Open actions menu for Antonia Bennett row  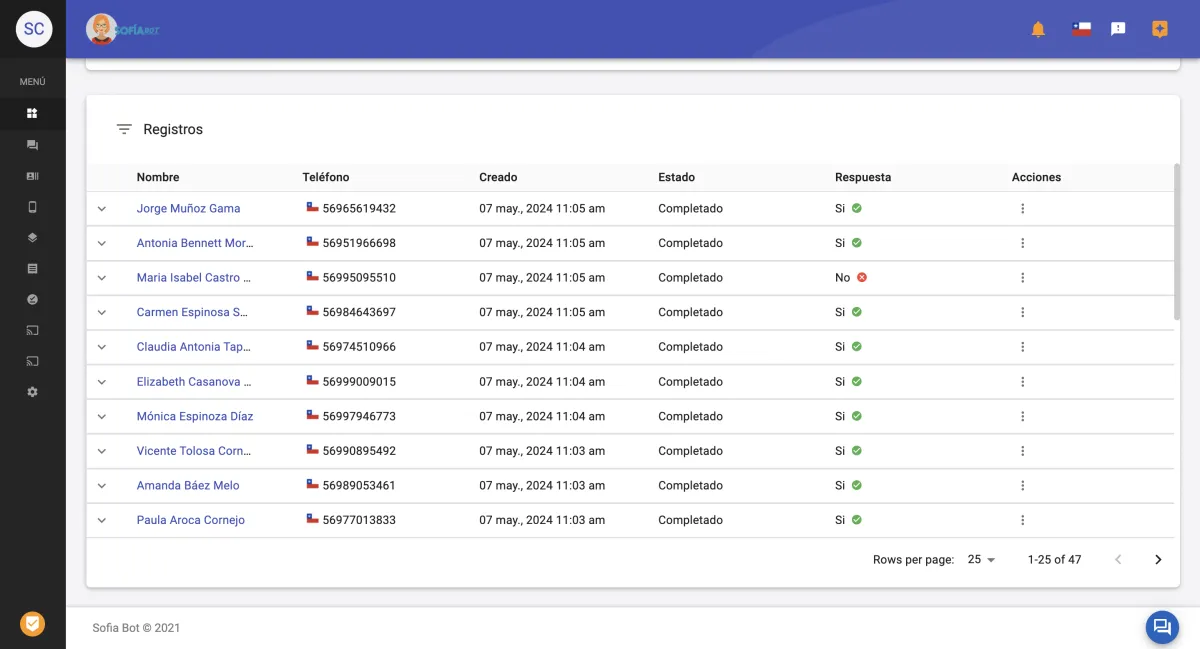pyautogui.click(x=1022, y=243)
